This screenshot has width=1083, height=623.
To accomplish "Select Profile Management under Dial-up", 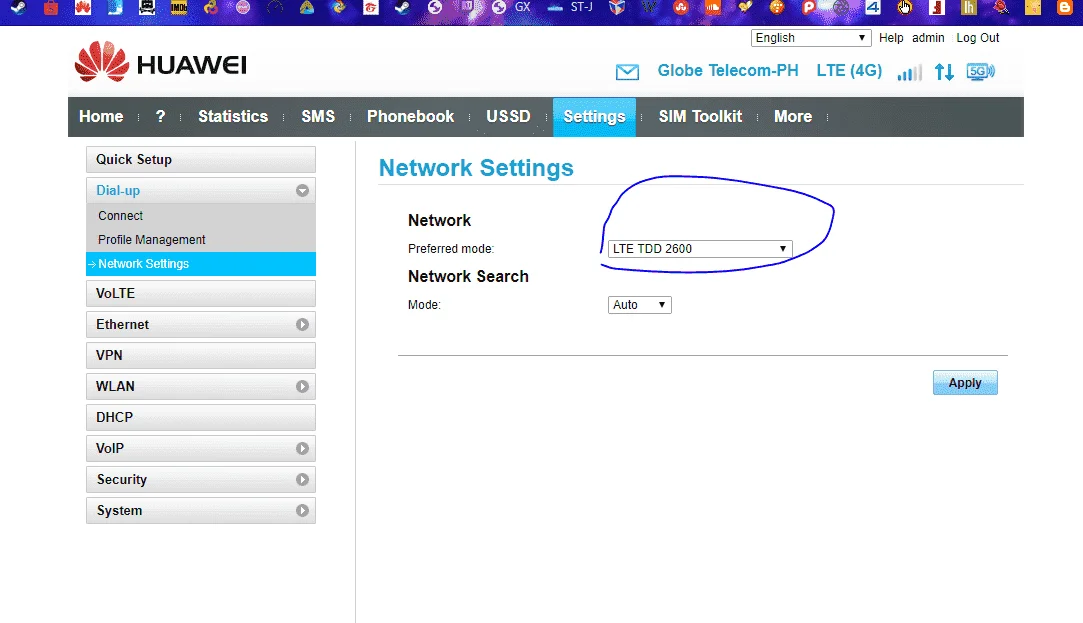I will click(151, 240).
